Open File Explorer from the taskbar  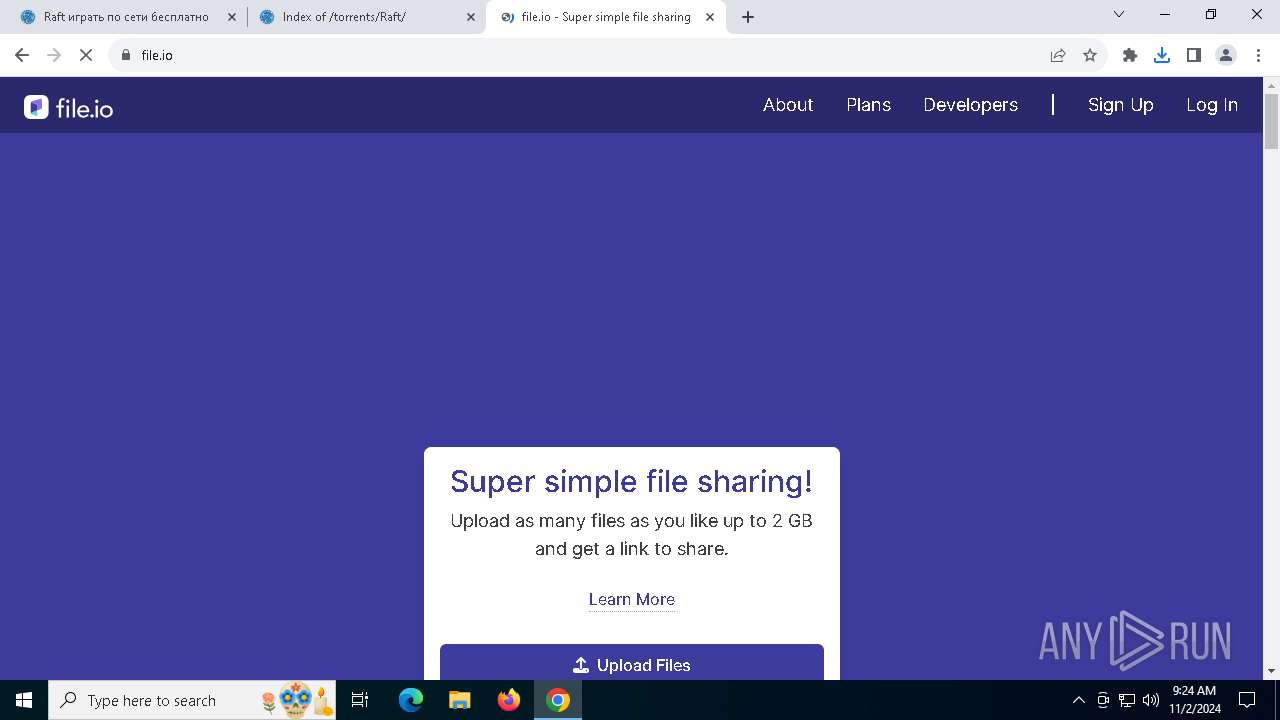459,700
